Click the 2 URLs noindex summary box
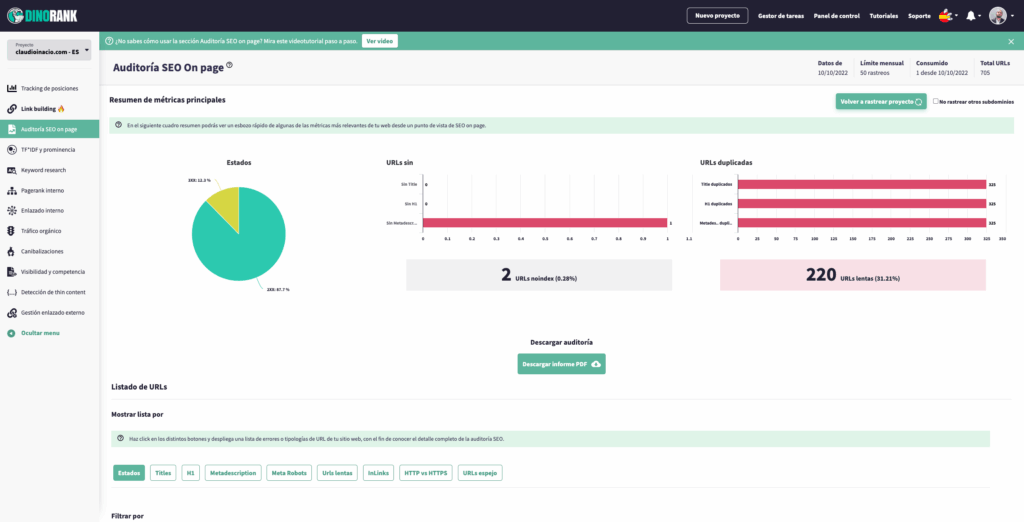The image size is (1024, 522). click(x=539, y=275)
